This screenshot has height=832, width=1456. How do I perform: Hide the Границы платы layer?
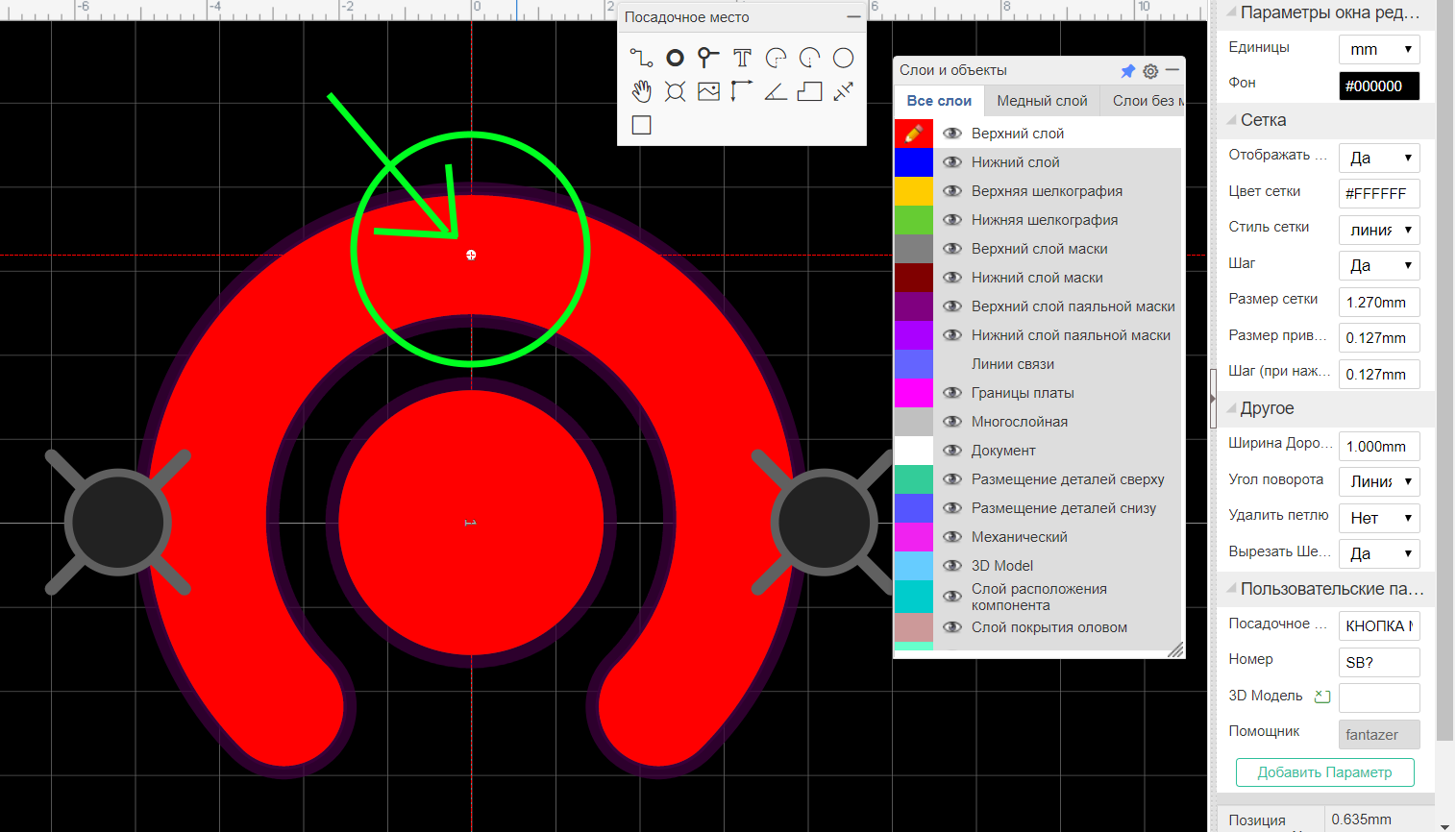pyautogui.click(x=952, y=393)
